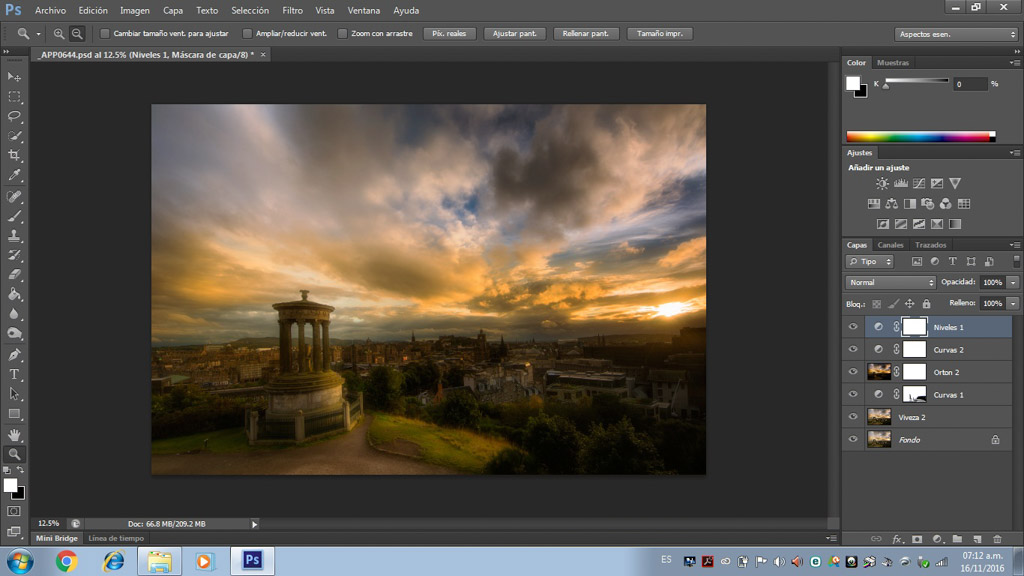Open the blend mode Normal dropdown
1024x576 pixels.
pos(890,283)
